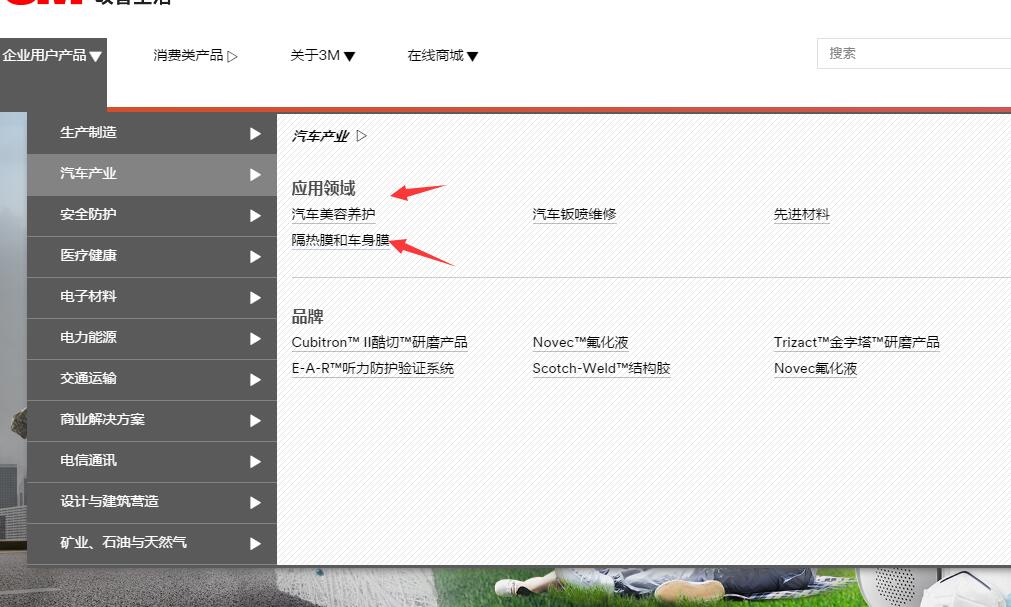Open the 汽车钣喷维修 link
The image size is (1011, 607).
[574, 214]
